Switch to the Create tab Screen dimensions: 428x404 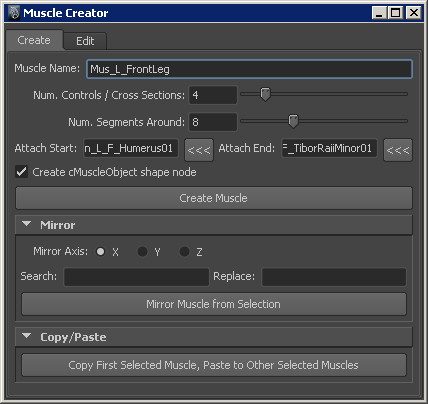[x=34, y=40]
